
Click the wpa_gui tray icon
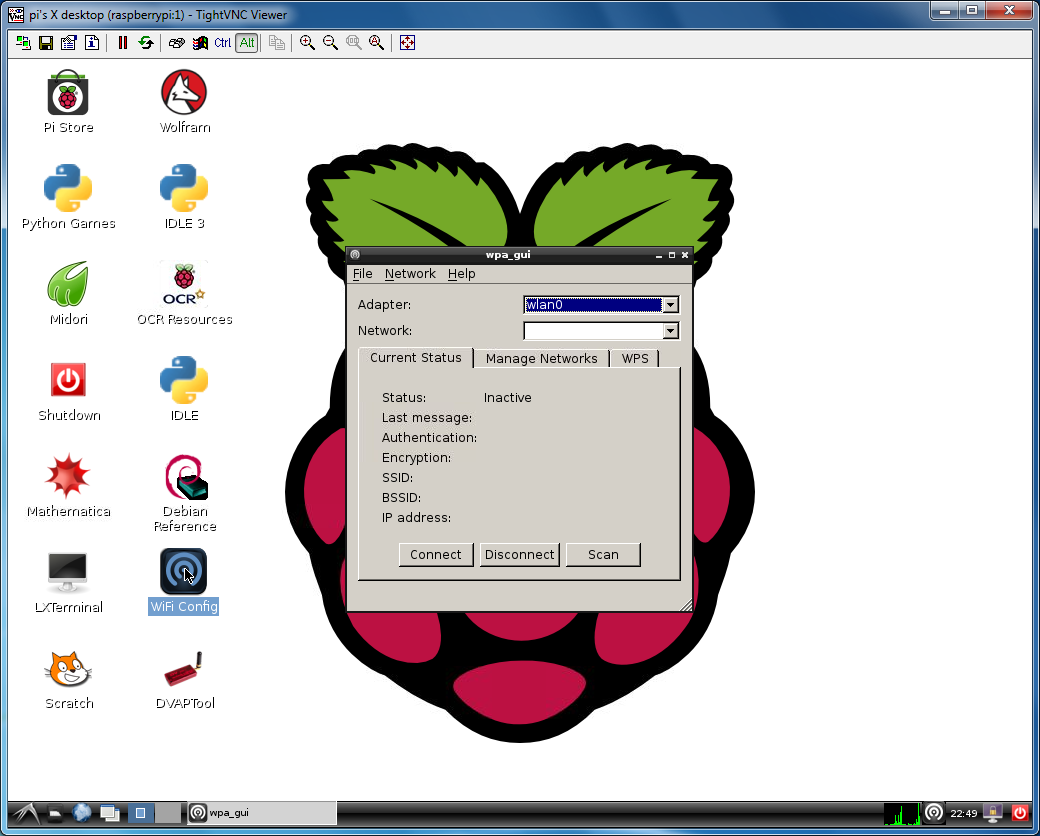click(934, 813)
